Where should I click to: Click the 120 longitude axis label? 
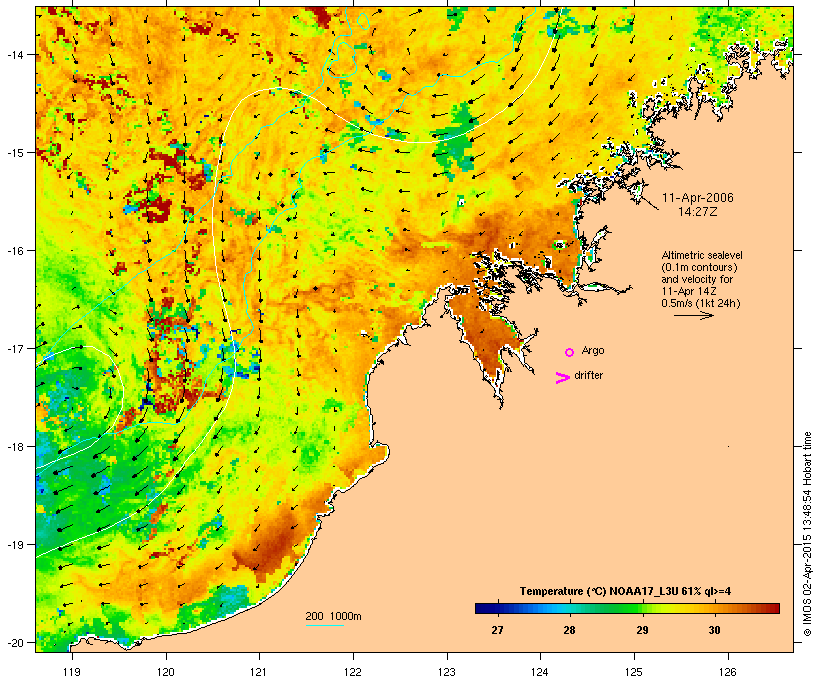pyautogui.click(x=166, y=672)
